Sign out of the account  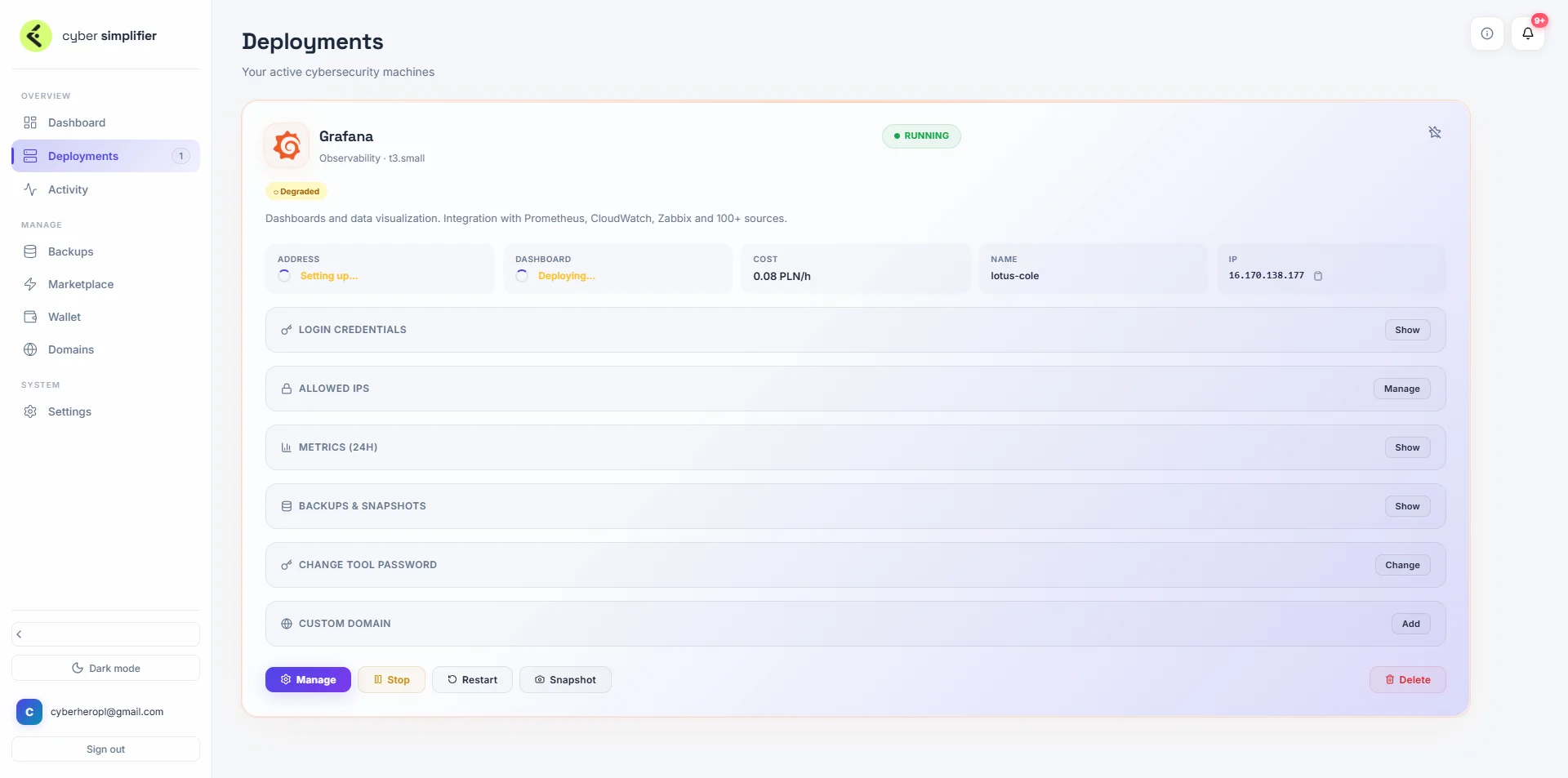tap(105, 749)
